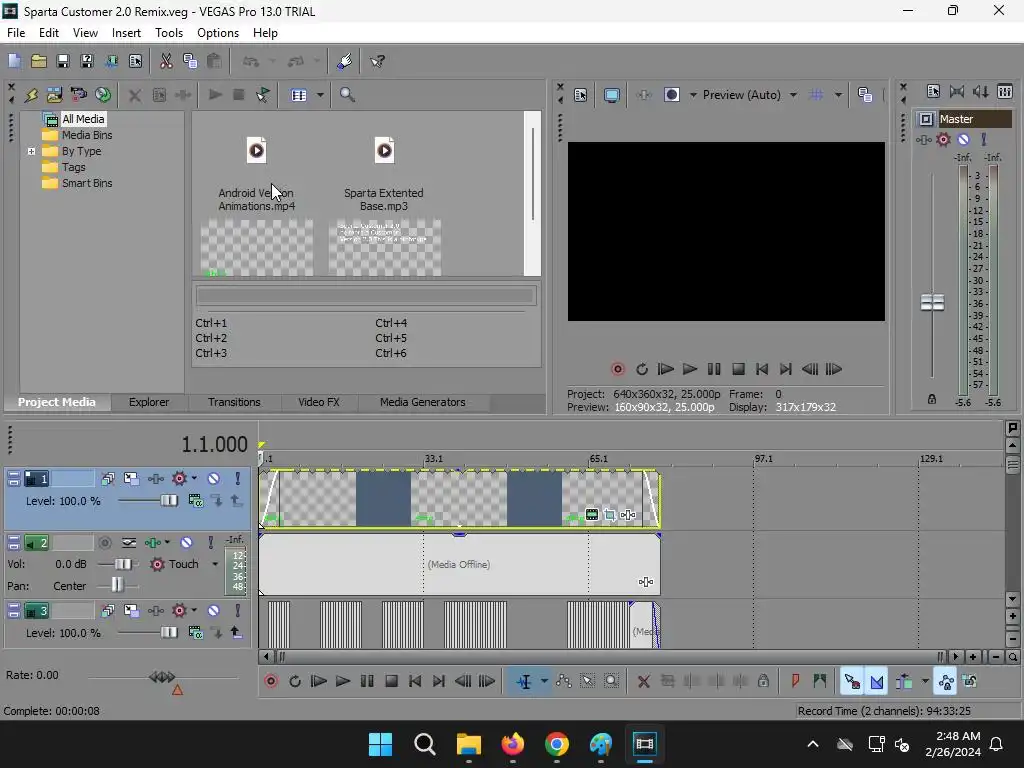
Task: Click the Copy icon in main toolbar
Action: point(190,61)
